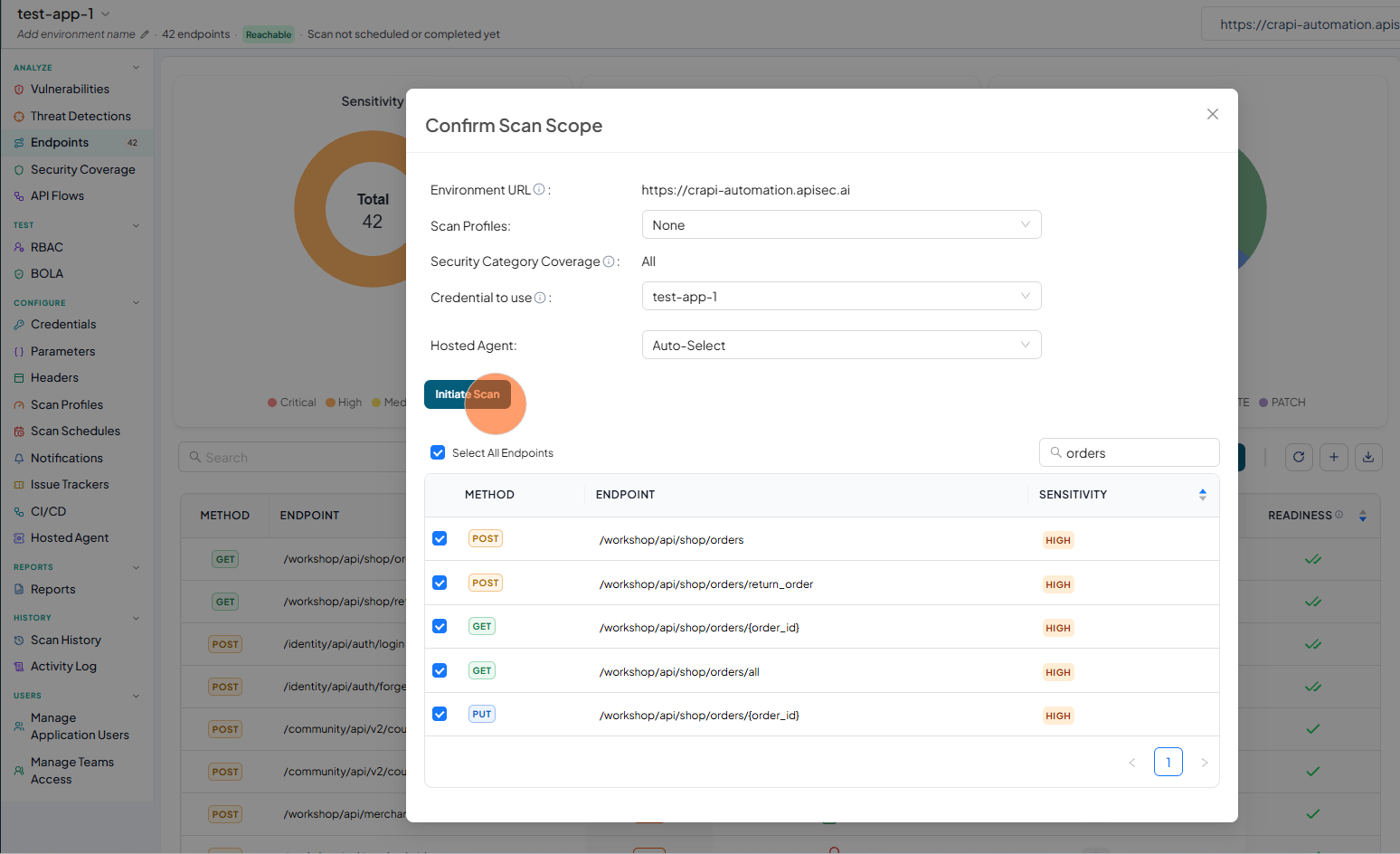
Task: Click the Hosted Agent sidebar icon
Action: click(19, 538)
